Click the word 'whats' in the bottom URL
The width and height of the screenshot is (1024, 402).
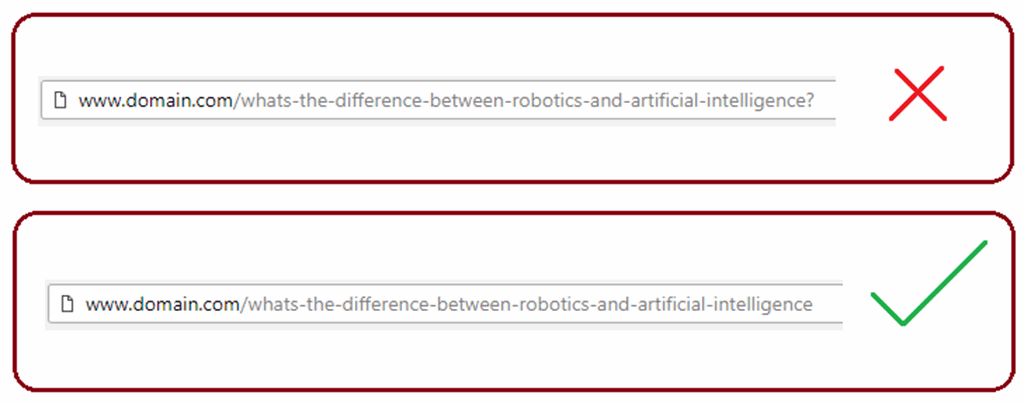pos(272,305)
